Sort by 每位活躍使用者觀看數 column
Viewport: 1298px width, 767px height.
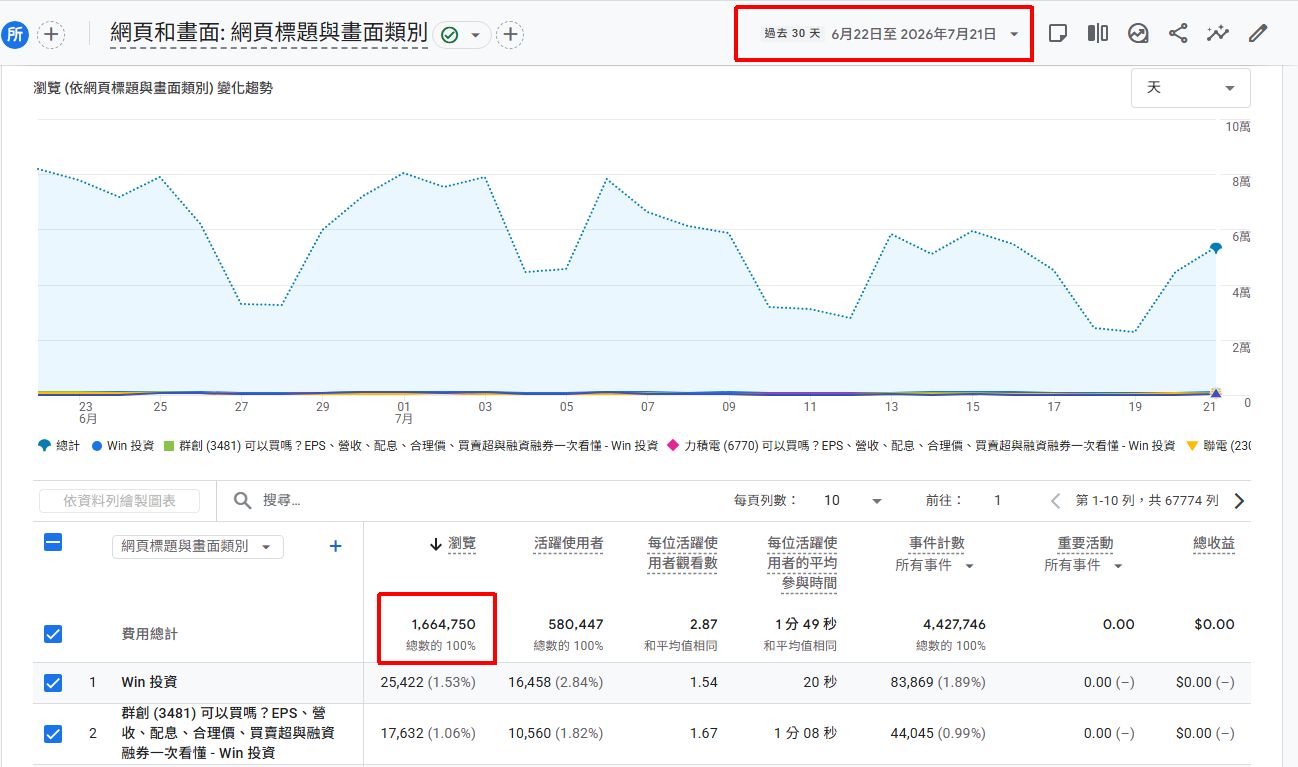[682, 553]
